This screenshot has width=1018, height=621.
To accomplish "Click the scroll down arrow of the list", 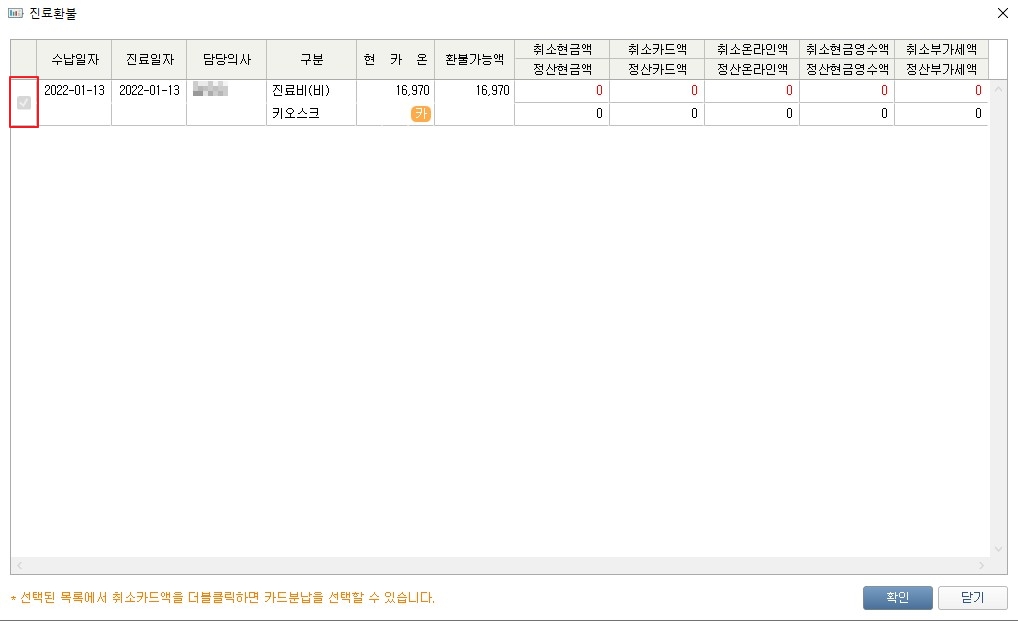I will tap(997, 548).
